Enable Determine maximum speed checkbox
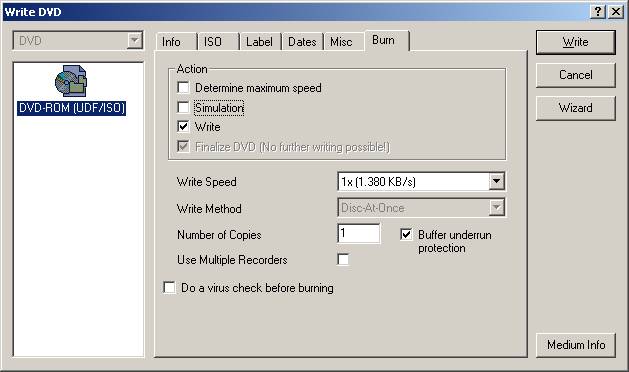Viewport: 629px width, 372px height. (183, 87)
